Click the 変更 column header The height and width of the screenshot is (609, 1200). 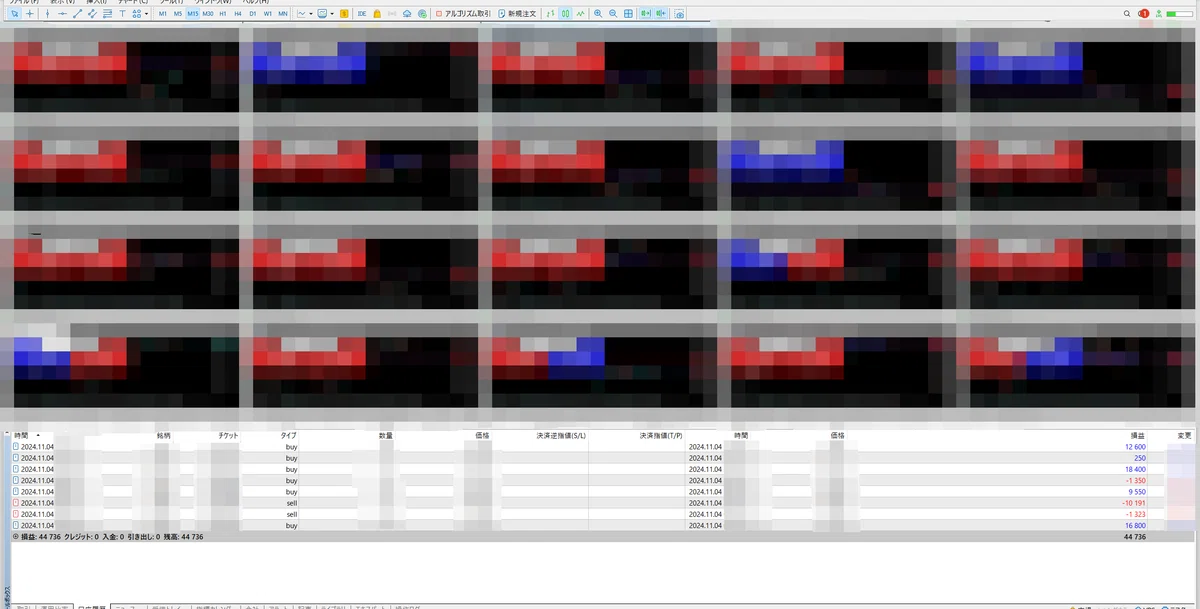coord(1184,436)
